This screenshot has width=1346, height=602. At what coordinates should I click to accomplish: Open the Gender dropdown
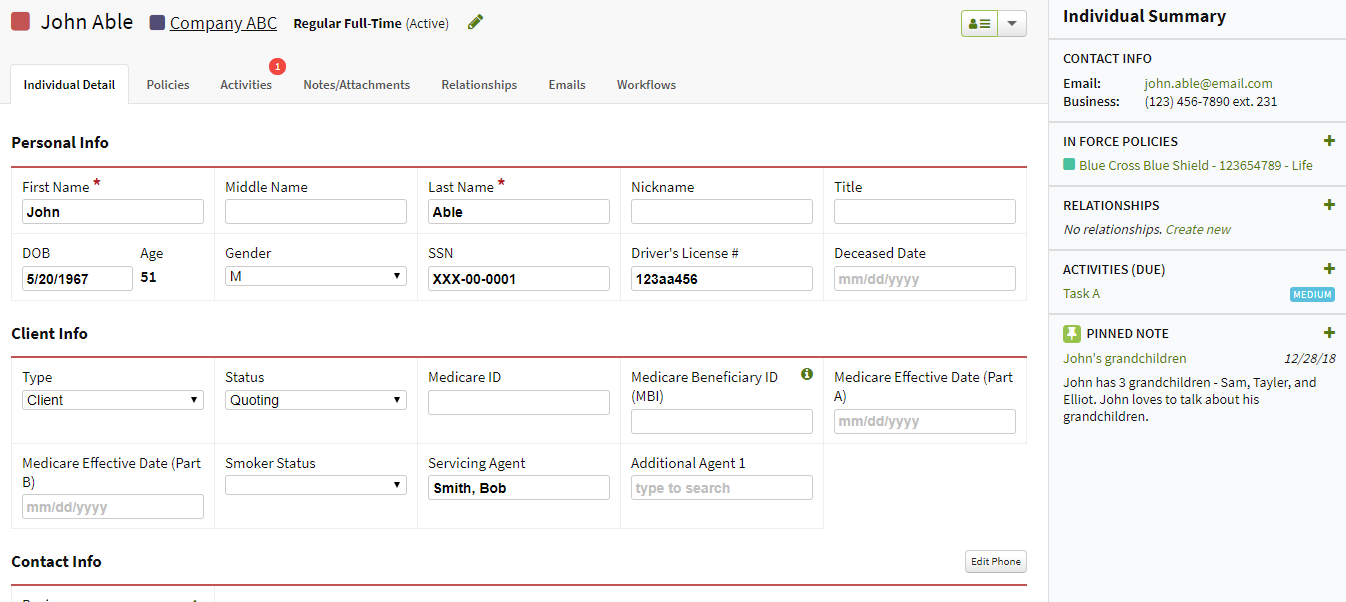(315, 275)
